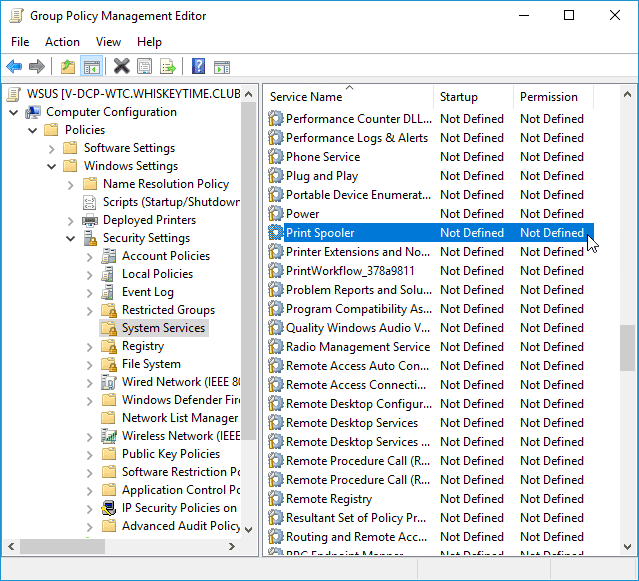639x581 pixels.
Task: Click the IP Security Policies icon
Action: pyautogui.click(x=108, y=508)
